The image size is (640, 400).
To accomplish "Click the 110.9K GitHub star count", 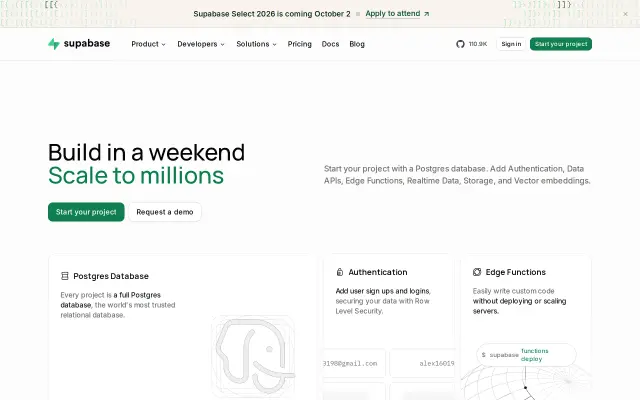I will tap(478, 44).
